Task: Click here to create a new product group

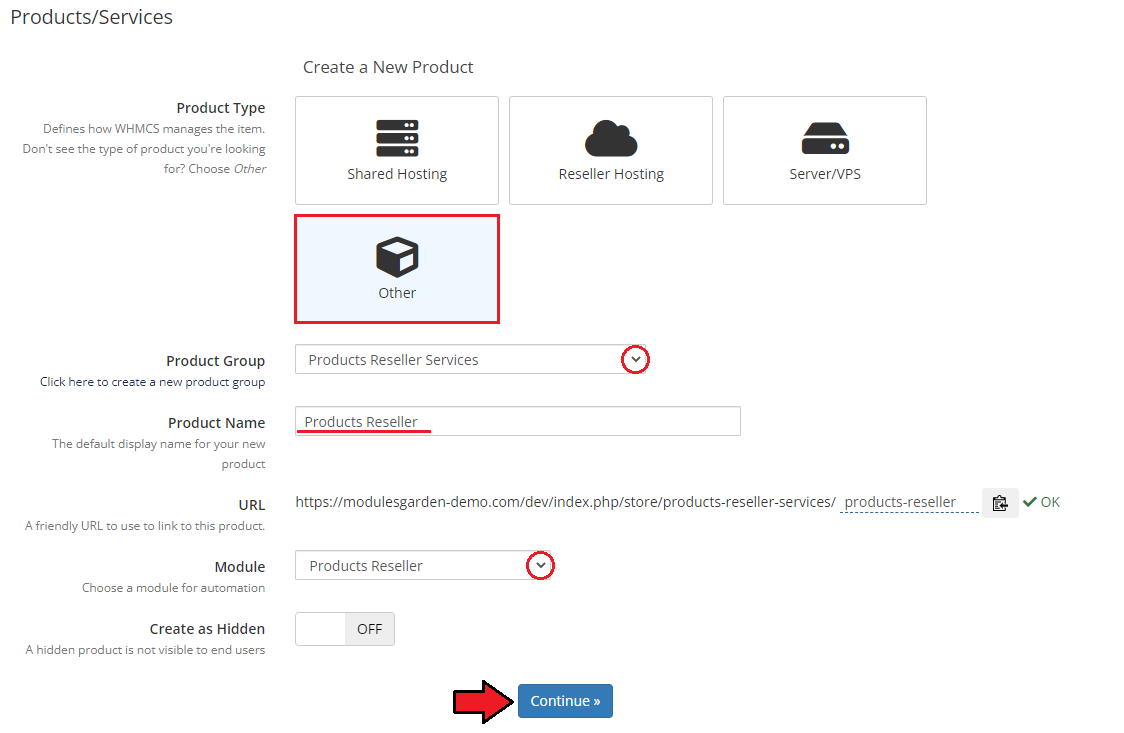Action: tap(153, 382)
